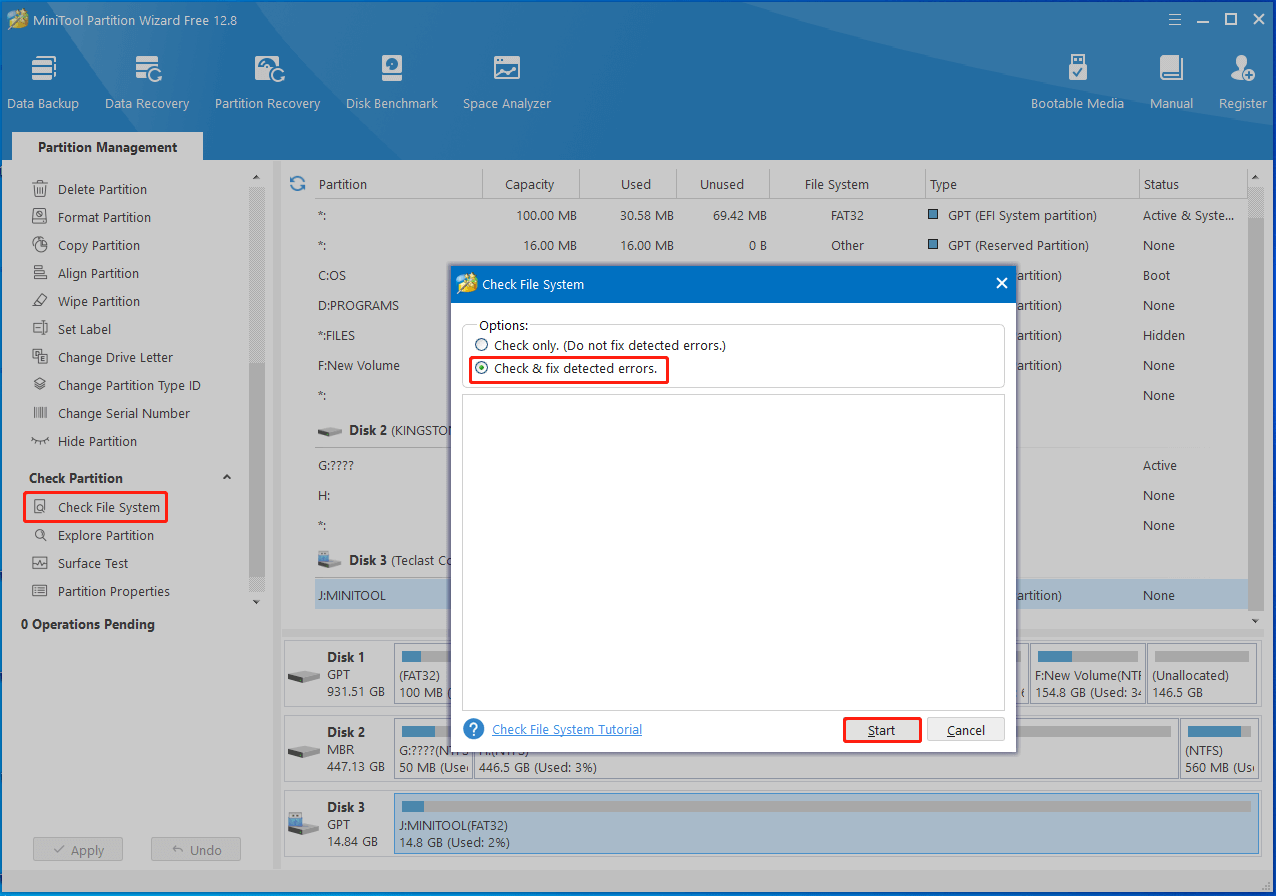Close the Check File System dialog

click(x=1001, y=284)
